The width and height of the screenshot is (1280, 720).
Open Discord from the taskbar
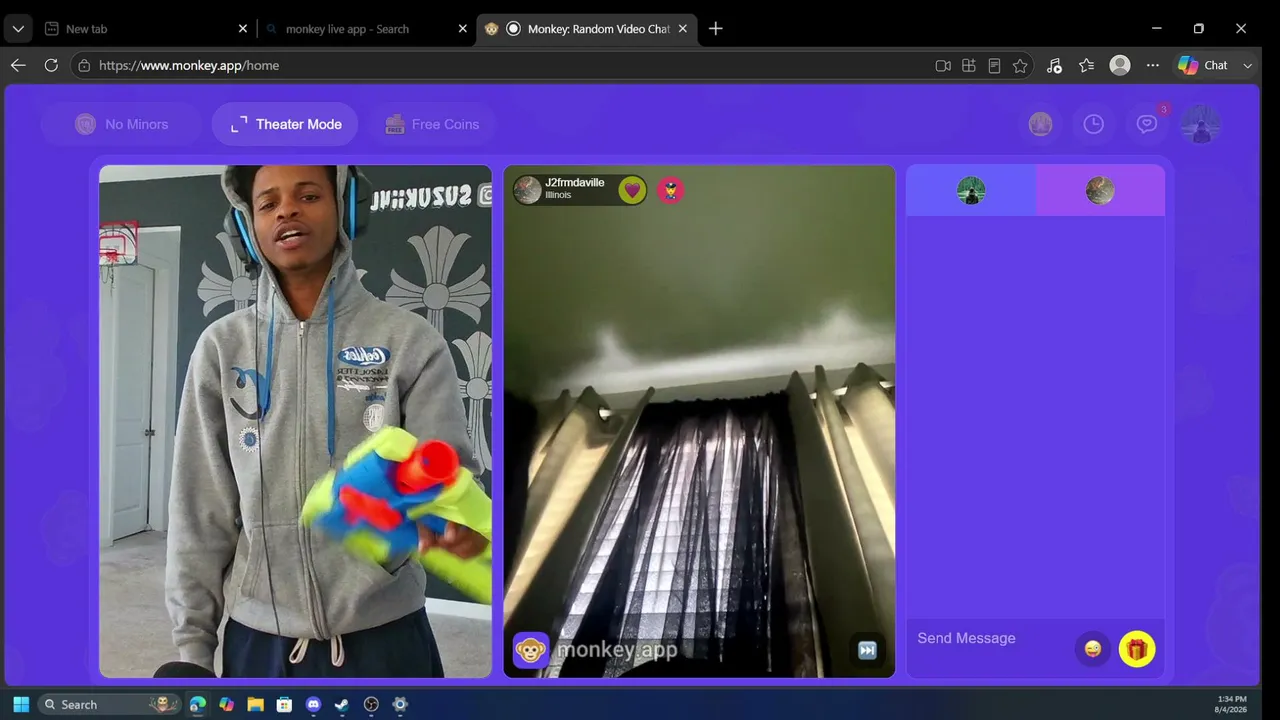click(x=313, y=704)
